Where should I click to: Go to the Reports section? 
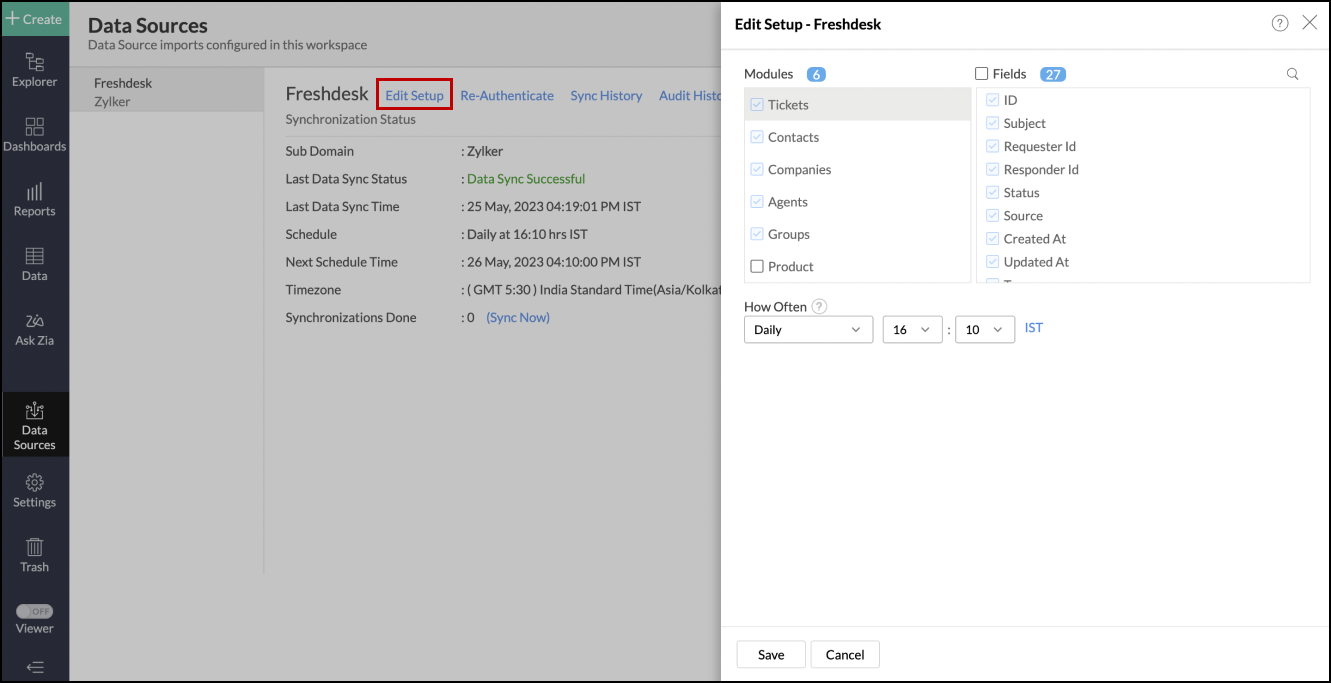[35, 197]
